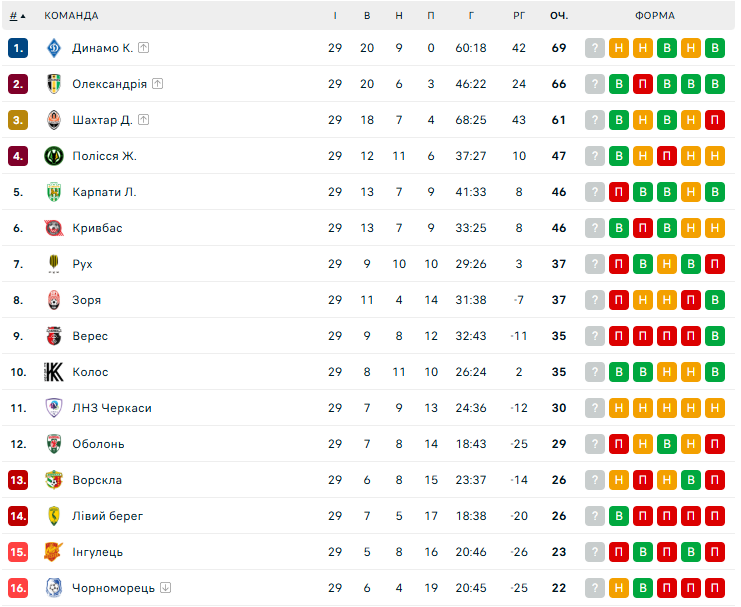Sort standings by ОЧ. points header
Image resolution: width=741 pixels, height=607 pixels.
coord(559,16)
